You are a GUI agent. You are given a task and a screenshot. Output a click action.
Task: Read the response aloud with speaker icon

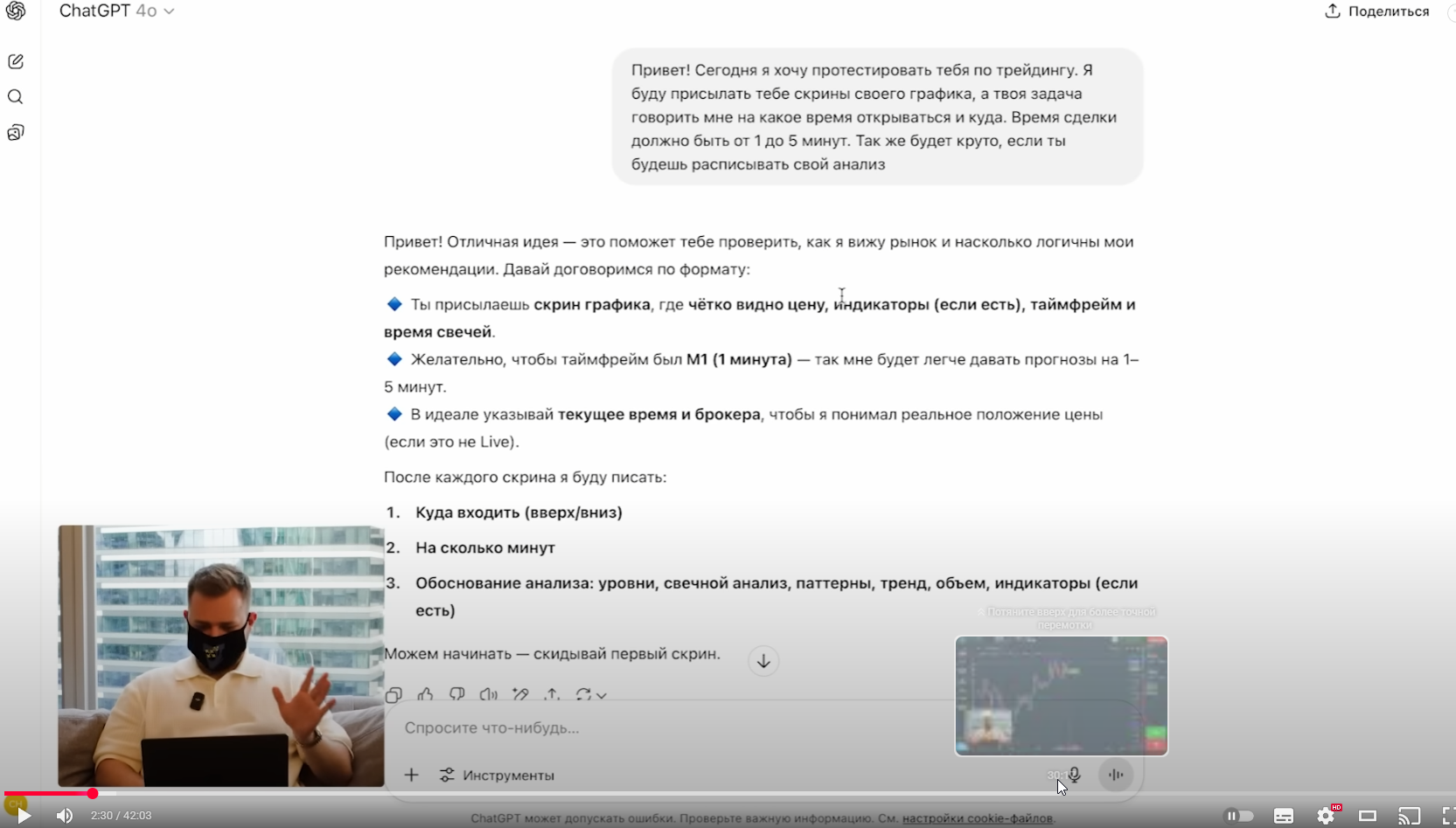[488, 695]
